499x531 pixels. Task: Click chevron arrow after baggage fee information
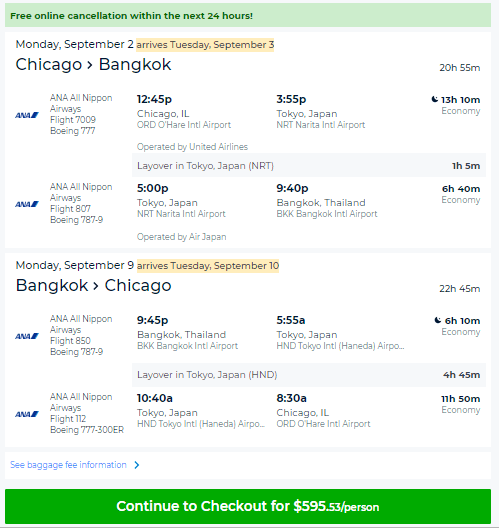pos(137,465)
